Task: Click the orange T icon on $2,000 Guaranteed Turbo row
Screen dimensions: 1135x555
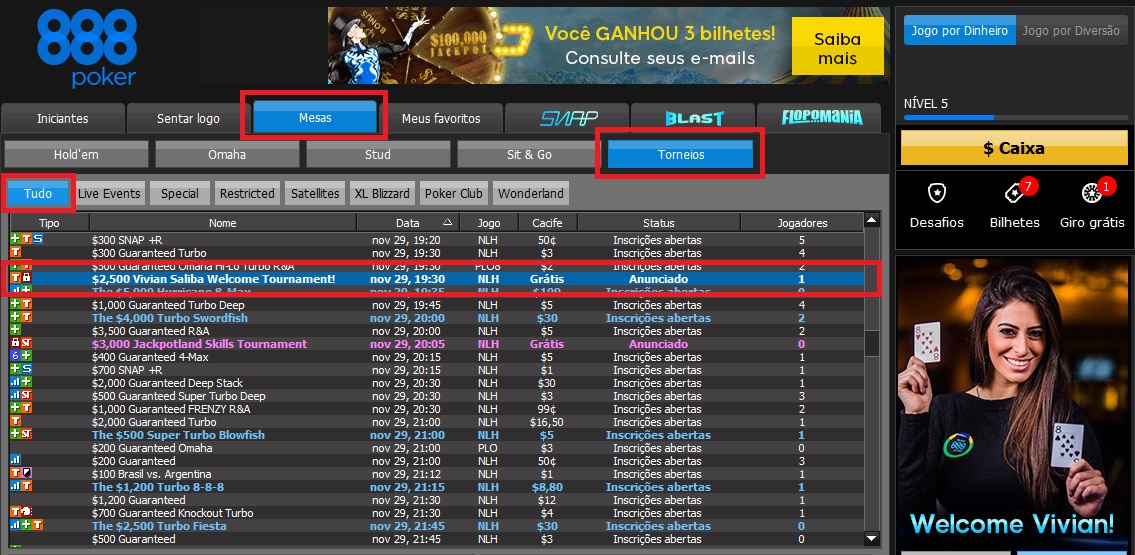Action: (x=15, y=422)
